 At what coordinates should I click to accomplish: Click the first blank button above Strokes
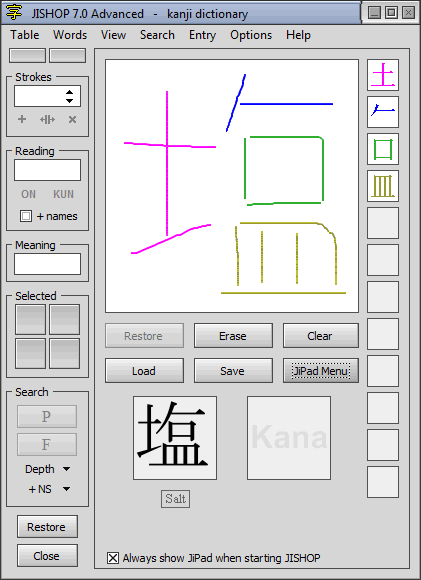(27, 55)
